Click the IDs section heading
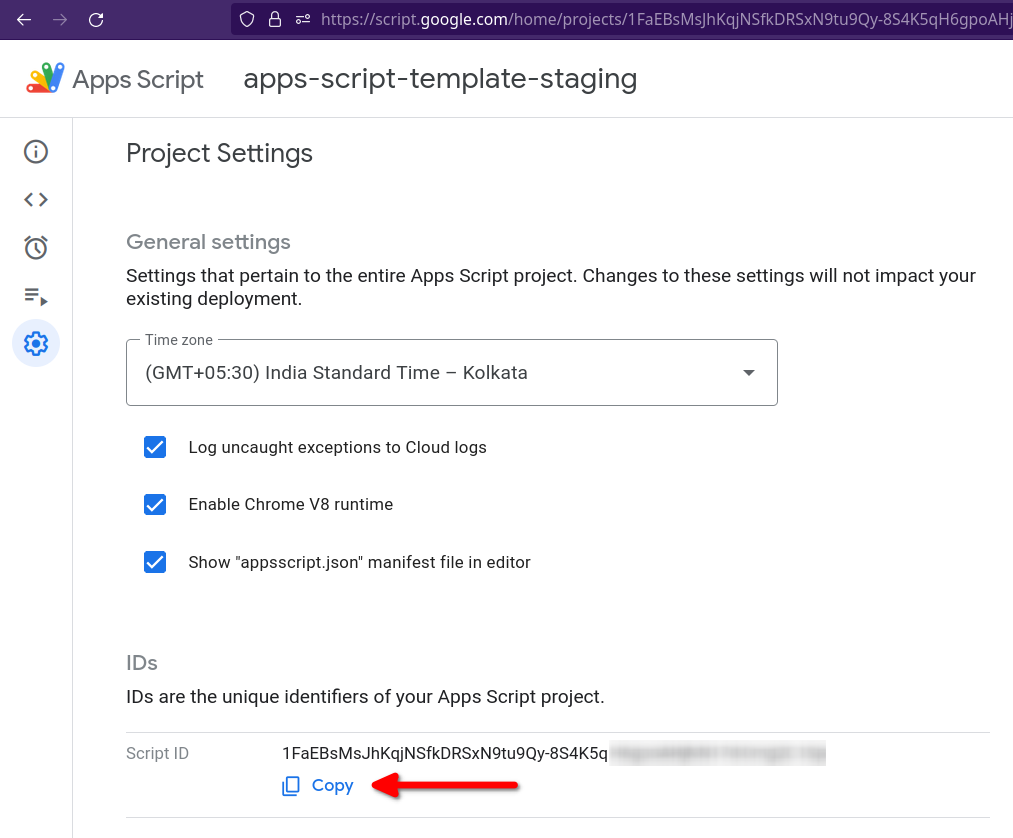 click(141, 663)
